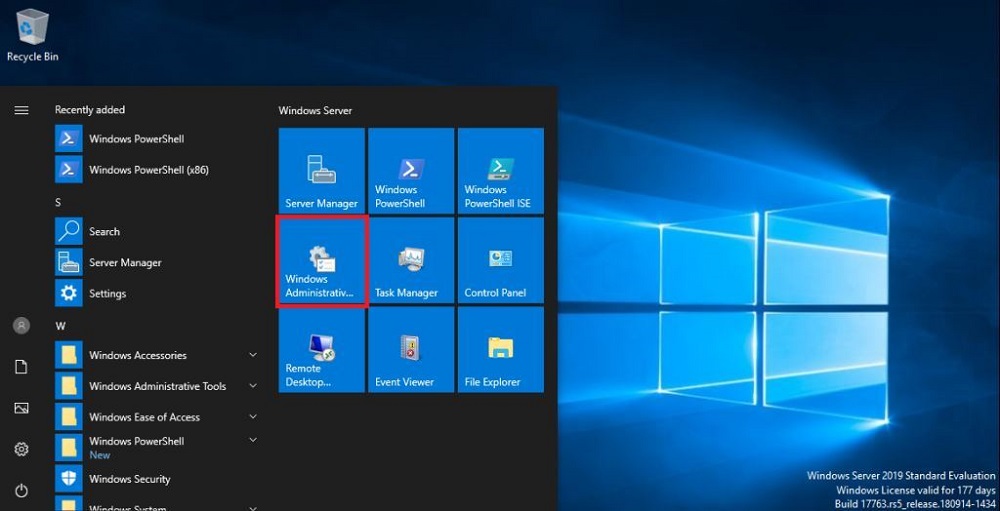This screenshot has width=1000, height=511.
Task: Open the Windows Administrative Tools tile
Action: click(321, 260)
